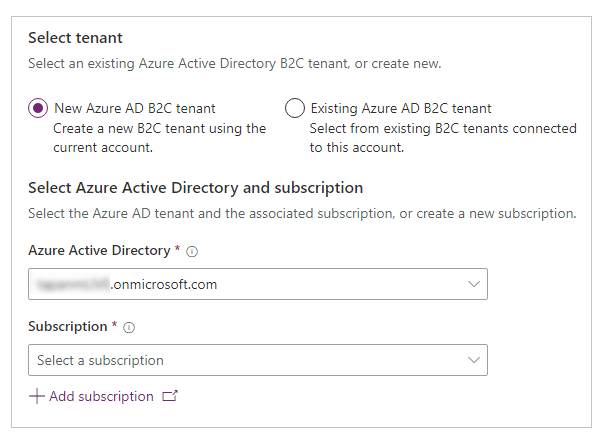The image size is (604, 440).
Task: Click the 'Create a new B2C tenant using the' description
Action: pos(159,128)
